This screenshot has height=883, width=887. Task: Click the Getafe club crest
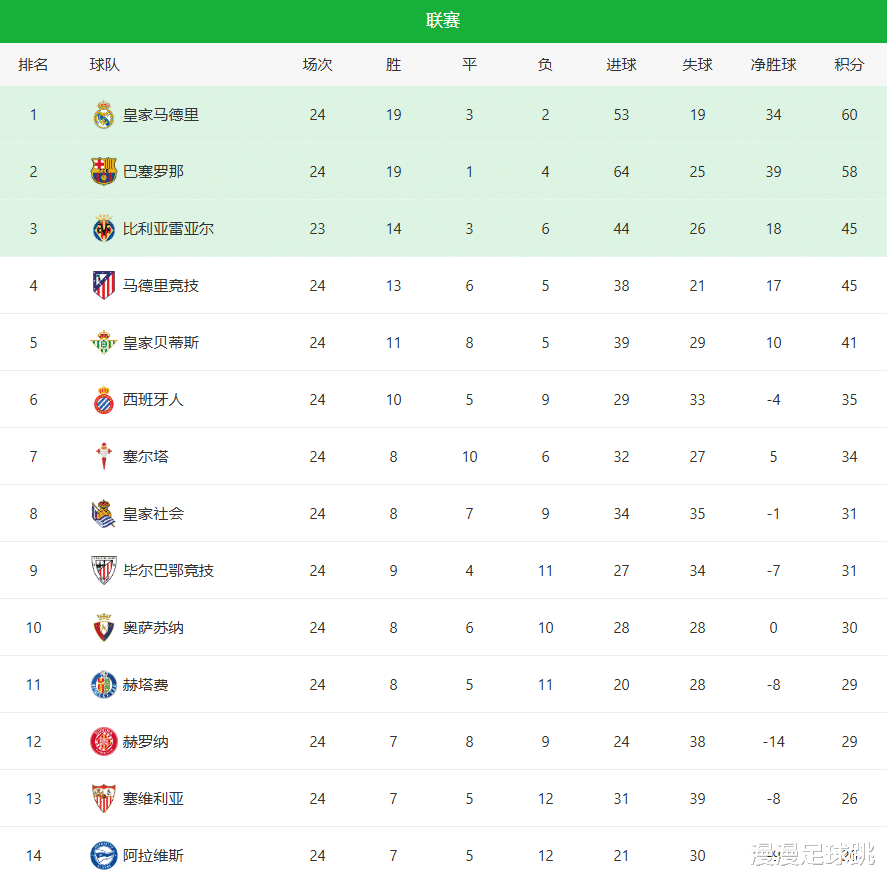[x=104, y=685]
